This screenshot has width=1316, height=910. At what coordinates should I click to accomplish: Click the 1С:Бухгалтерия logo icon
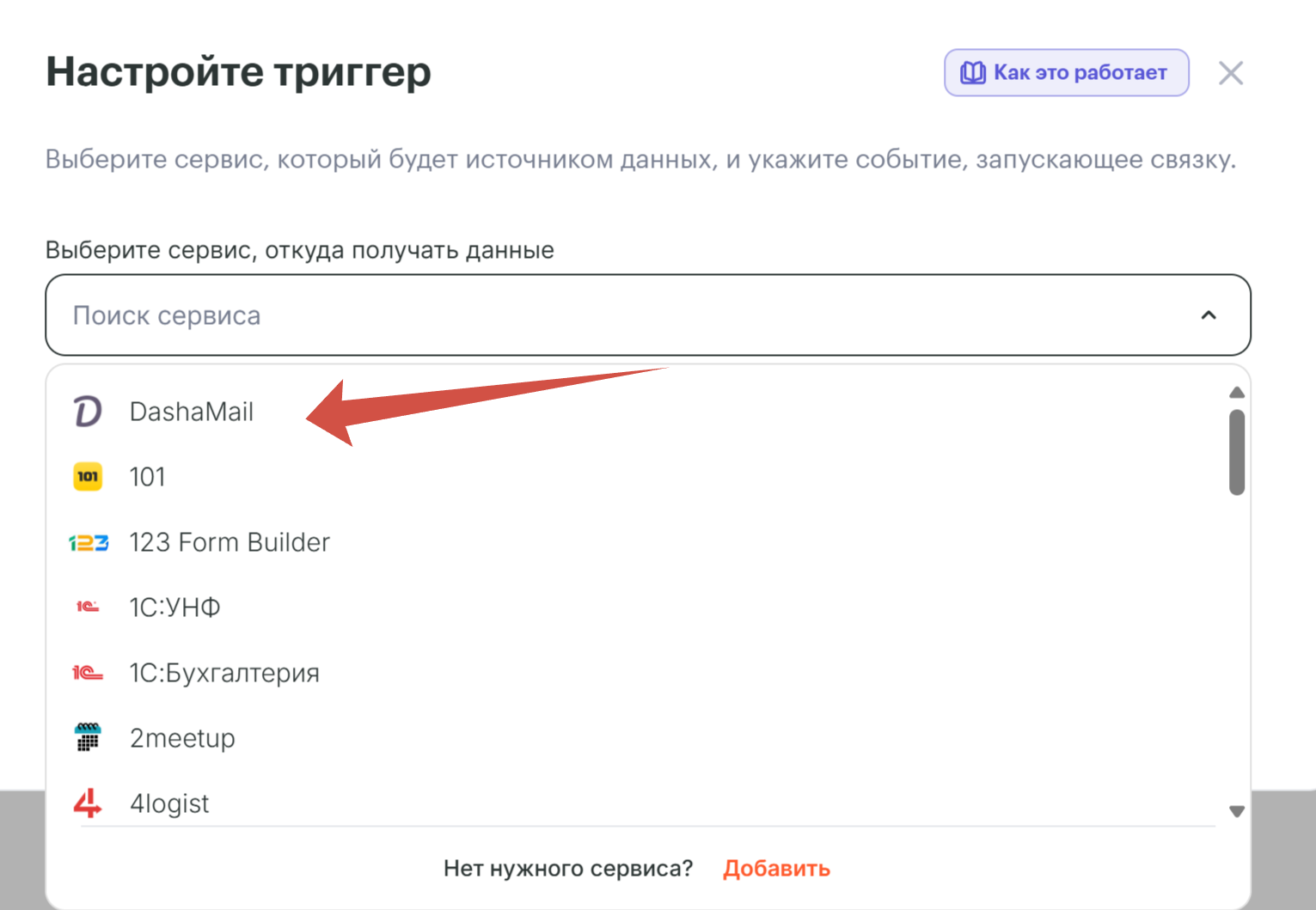(88, 673)
